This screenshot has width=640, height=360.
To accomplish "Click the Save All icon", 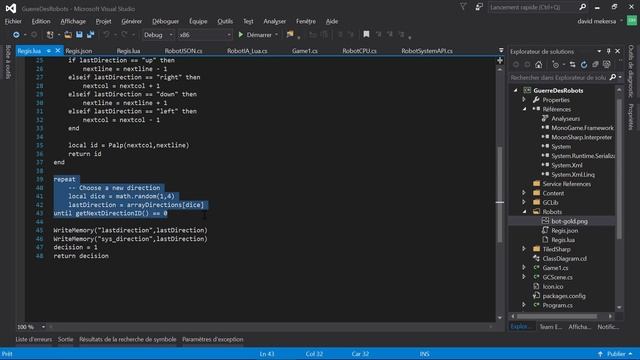I will pyautogui.click(x=90, y=35).
